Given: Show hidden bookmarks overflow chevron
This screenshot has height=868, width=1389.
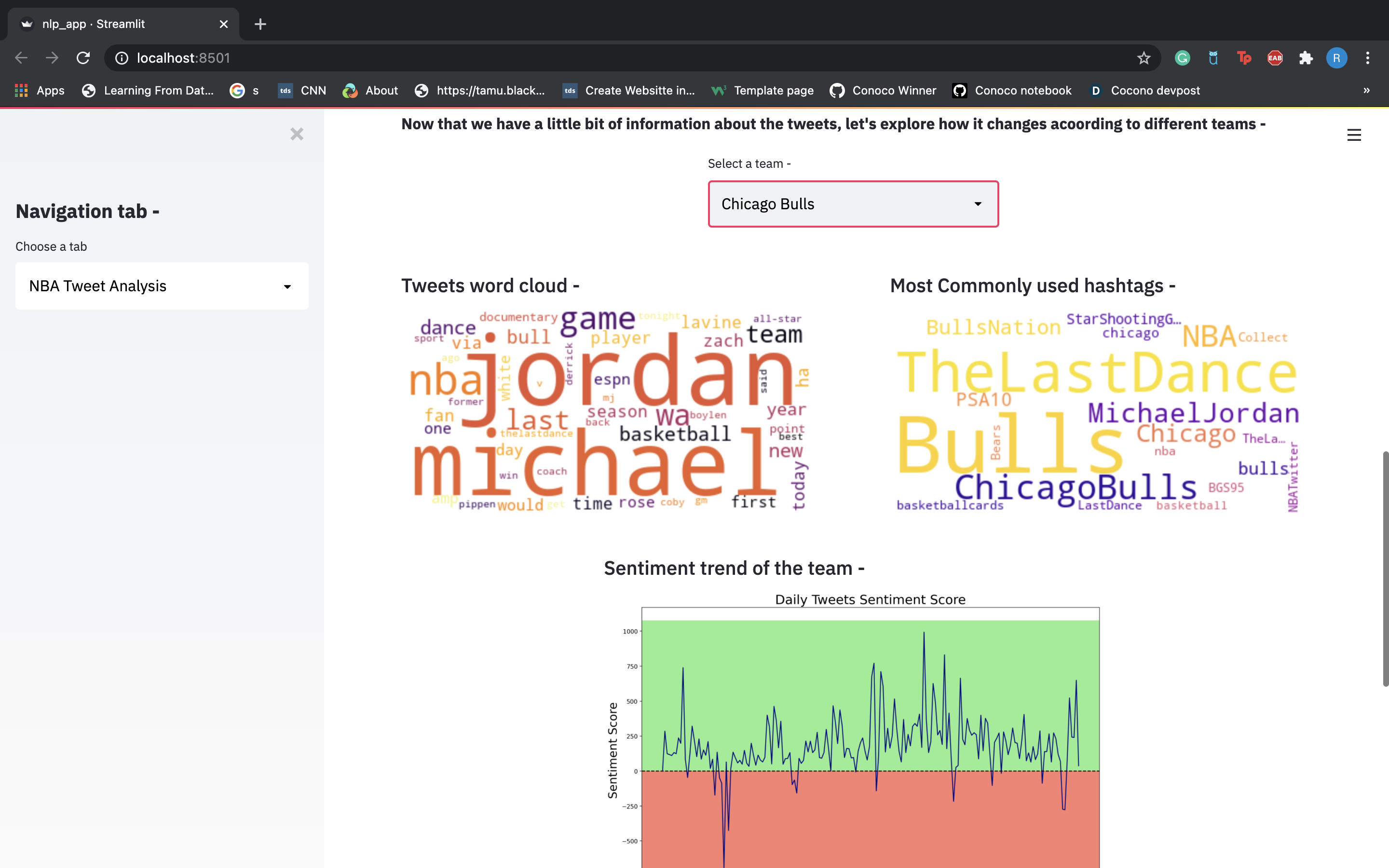Looking at the screenshot, I should click(x=1366, y=91).
